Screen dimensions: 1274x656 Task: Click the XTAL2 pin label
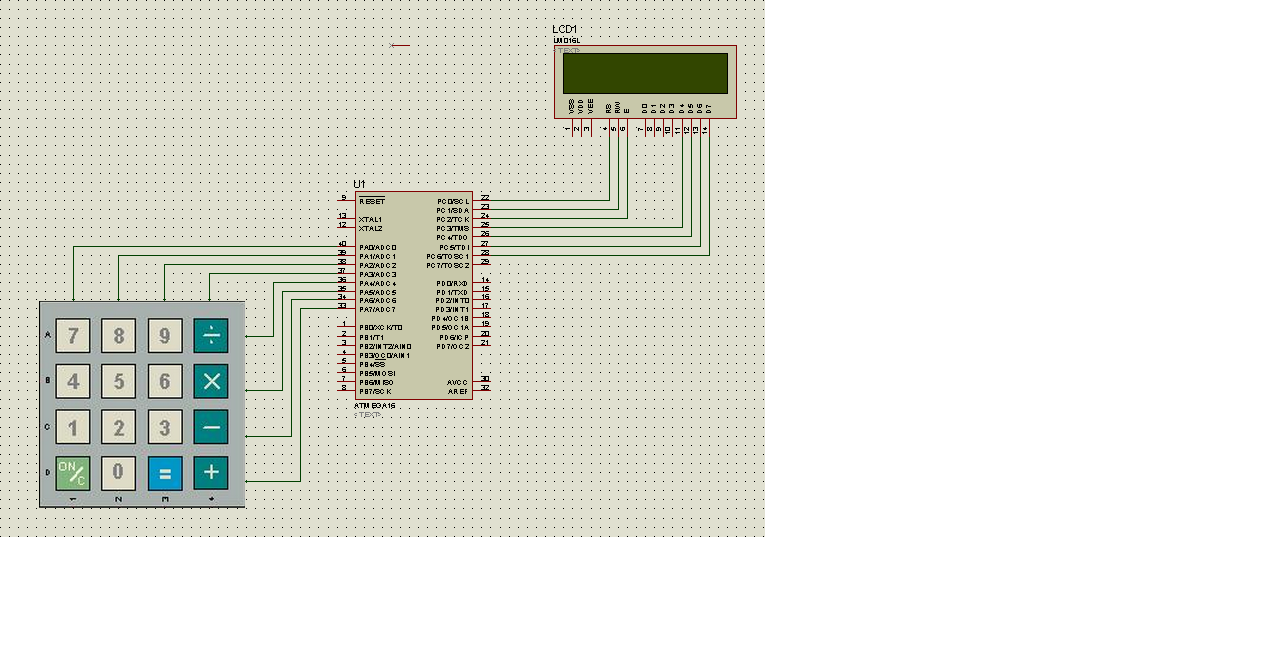(371, 229)
